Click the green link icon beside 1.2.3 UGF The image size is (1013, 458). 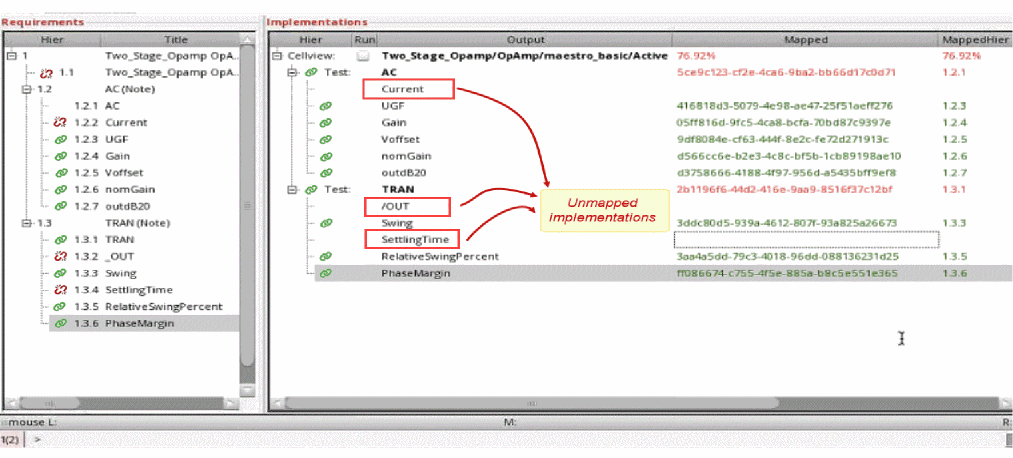pos(61,140)
